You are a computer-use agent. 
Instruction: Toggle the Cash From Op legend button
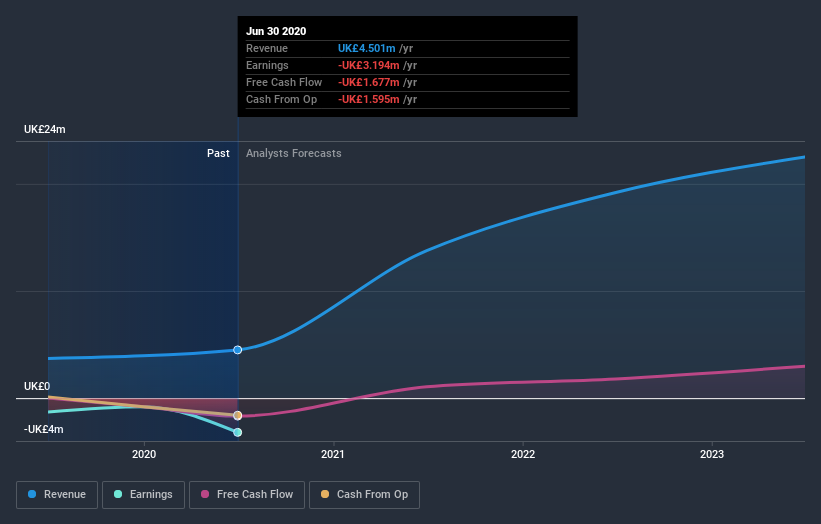pyautogui.click(x=364, y=495)
